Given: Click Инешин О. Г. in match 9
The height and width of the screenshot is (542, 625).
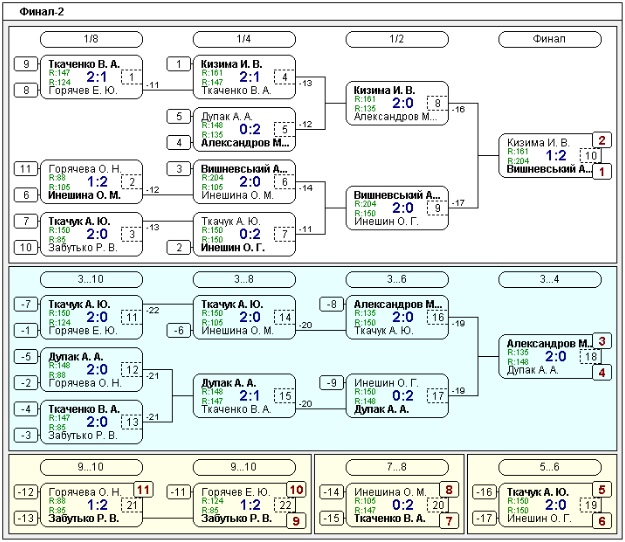Looking at the screenshot, I should [x=386, y=221].
